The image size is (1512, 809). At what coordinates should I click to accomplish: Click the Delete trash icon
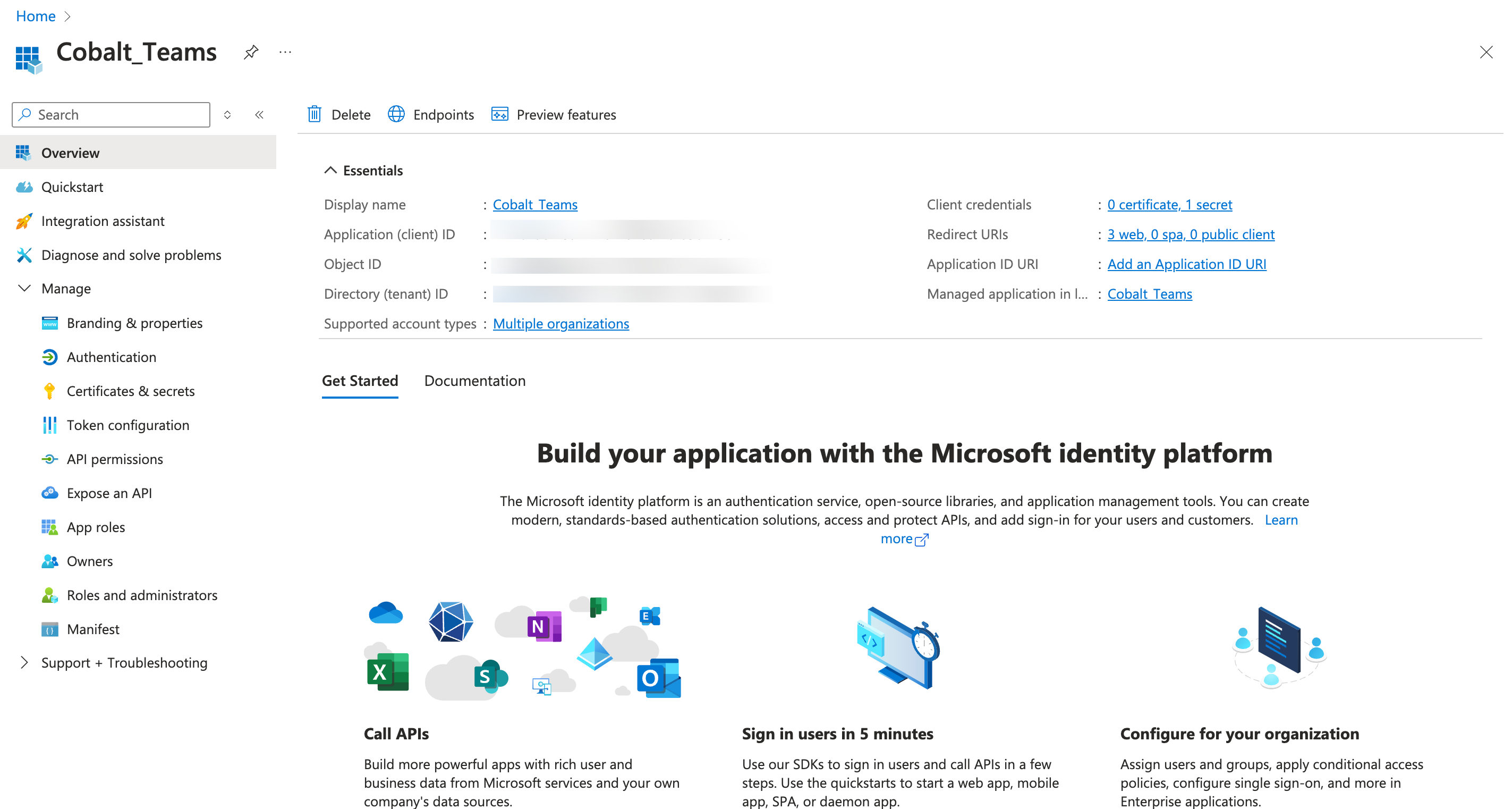pos(315,114)
